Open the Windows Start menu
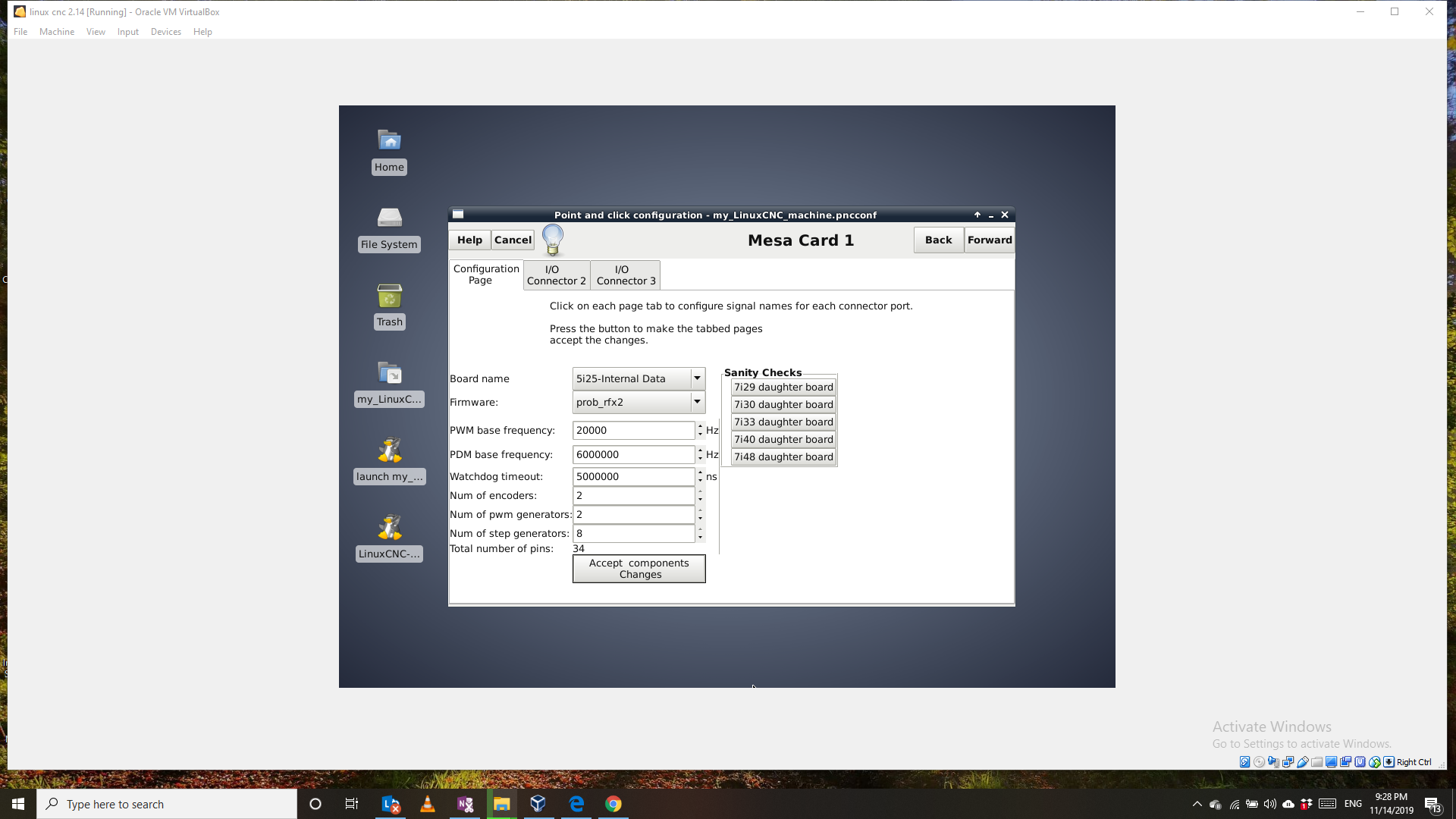 click(18, 804)
